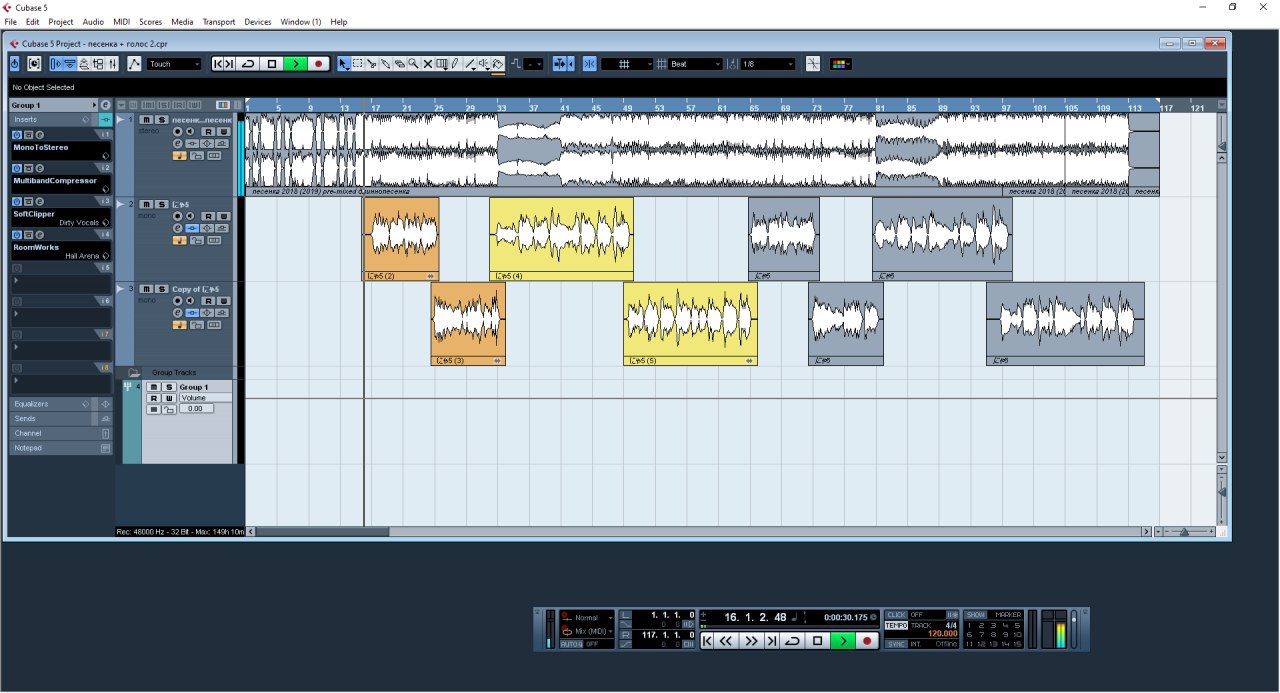This screenshot has height=693, width=1280.
Task: Open the Audio menu
Action: click(93, 22)
